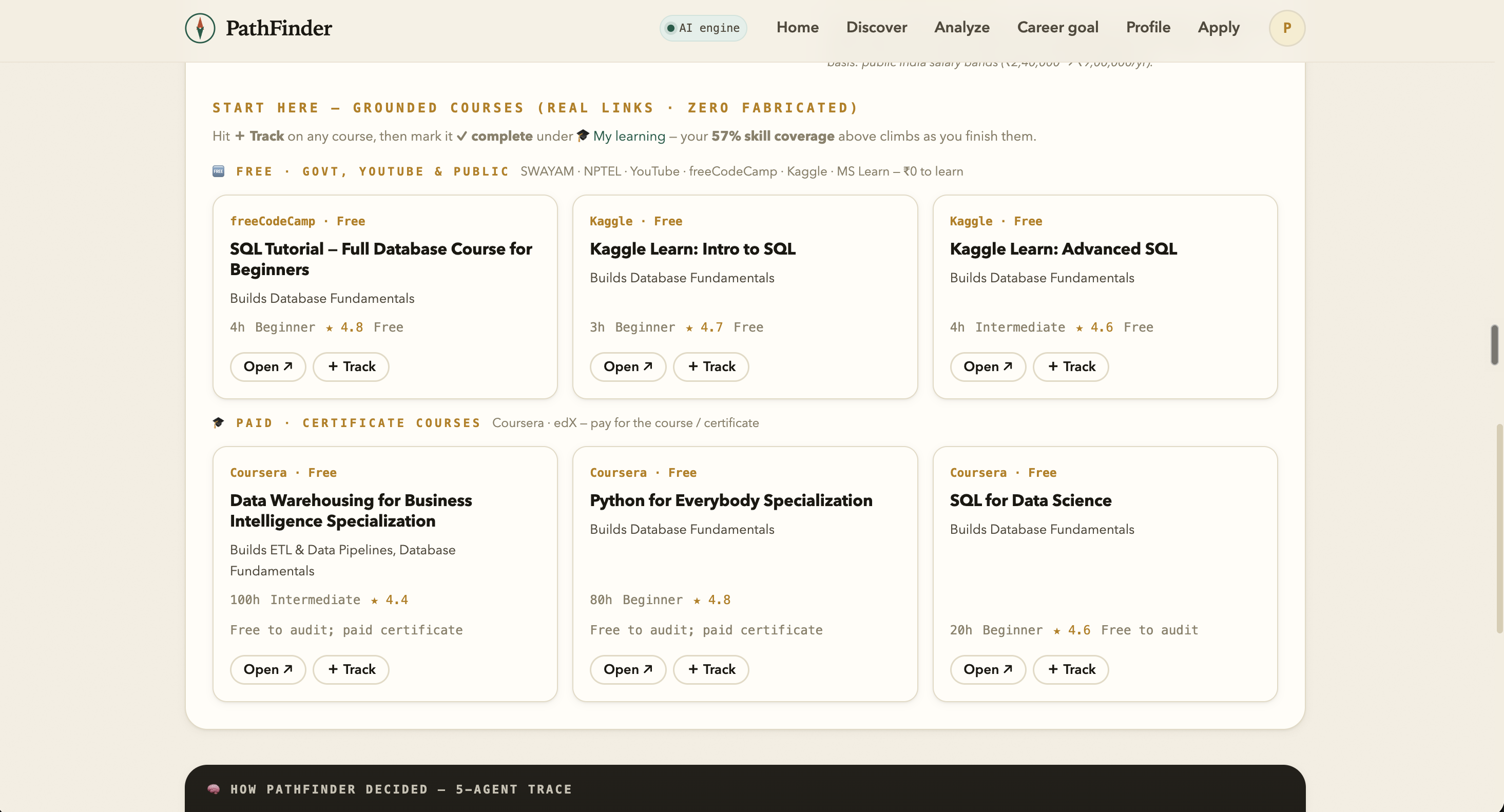This screenshot has width=1504, height=812.
Task: Open the SQL for Data Science course
Action: pos(987,669)
